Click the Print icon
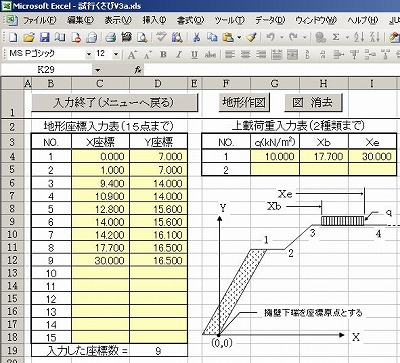Image resolution: width=400 pixels, height=363 pixels. click(111, 37)
